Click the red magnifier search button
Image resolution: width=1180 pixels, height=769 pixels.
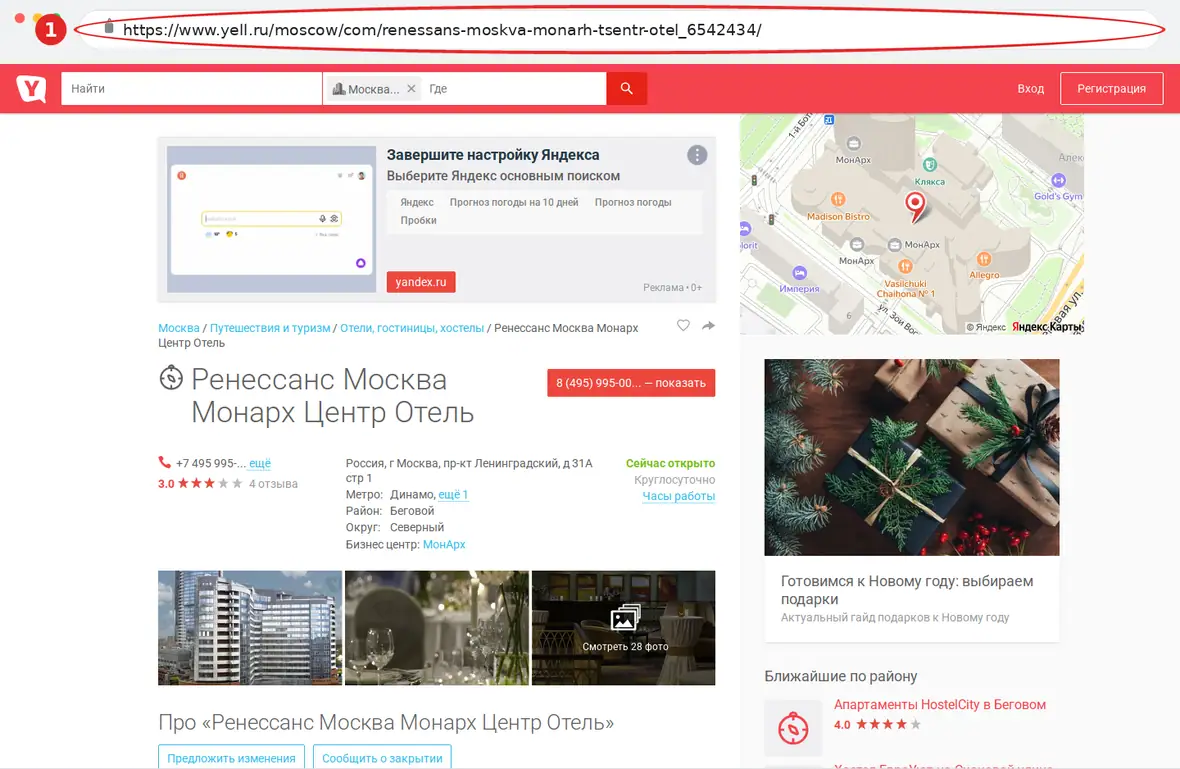(x=626, y=89)
